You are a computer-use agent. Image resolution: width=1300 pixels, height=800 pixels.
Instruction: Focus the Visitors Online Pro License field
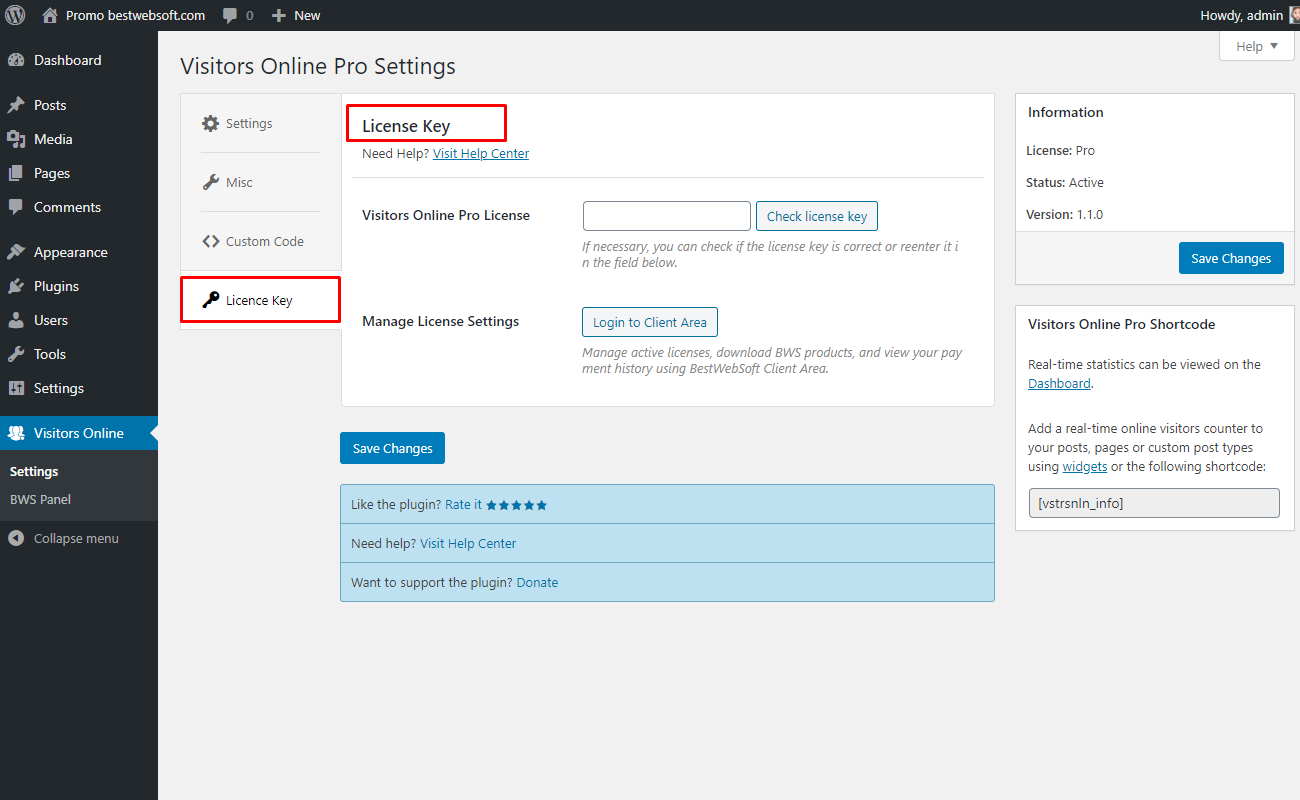tap(667, 216)
